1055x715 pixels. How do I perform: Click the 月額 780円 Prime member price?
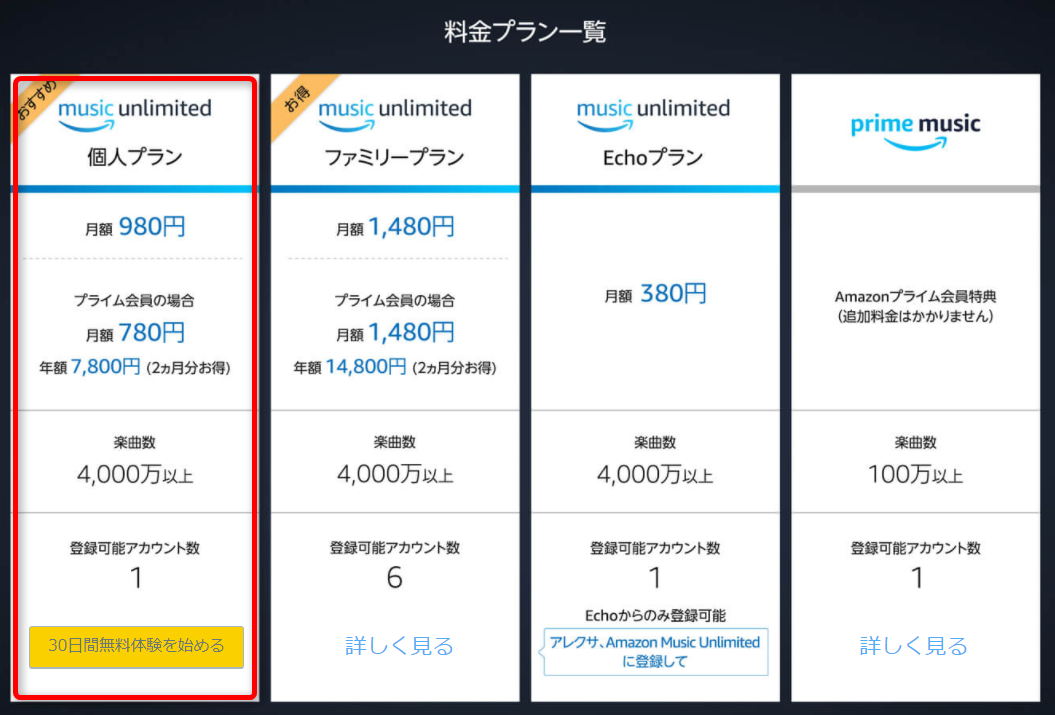pos(135,333)
